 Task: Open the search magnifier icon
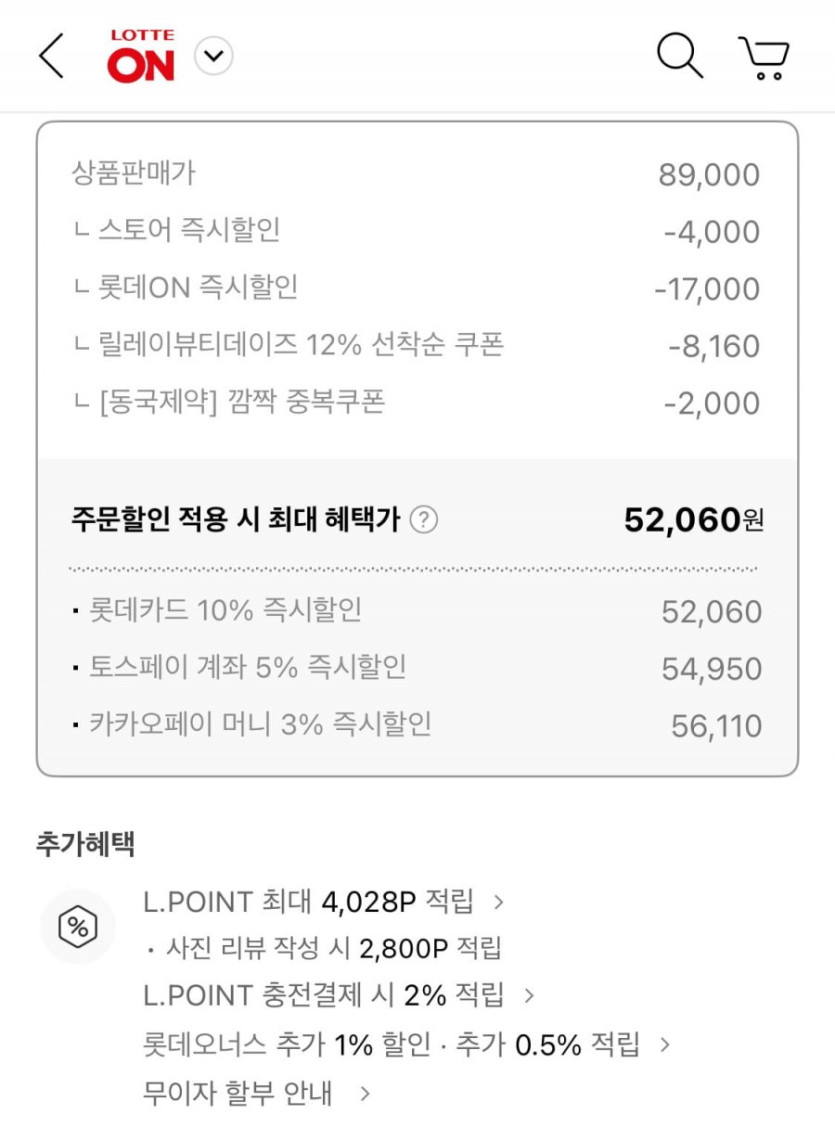pyautogui.click(x=679, y=56)
